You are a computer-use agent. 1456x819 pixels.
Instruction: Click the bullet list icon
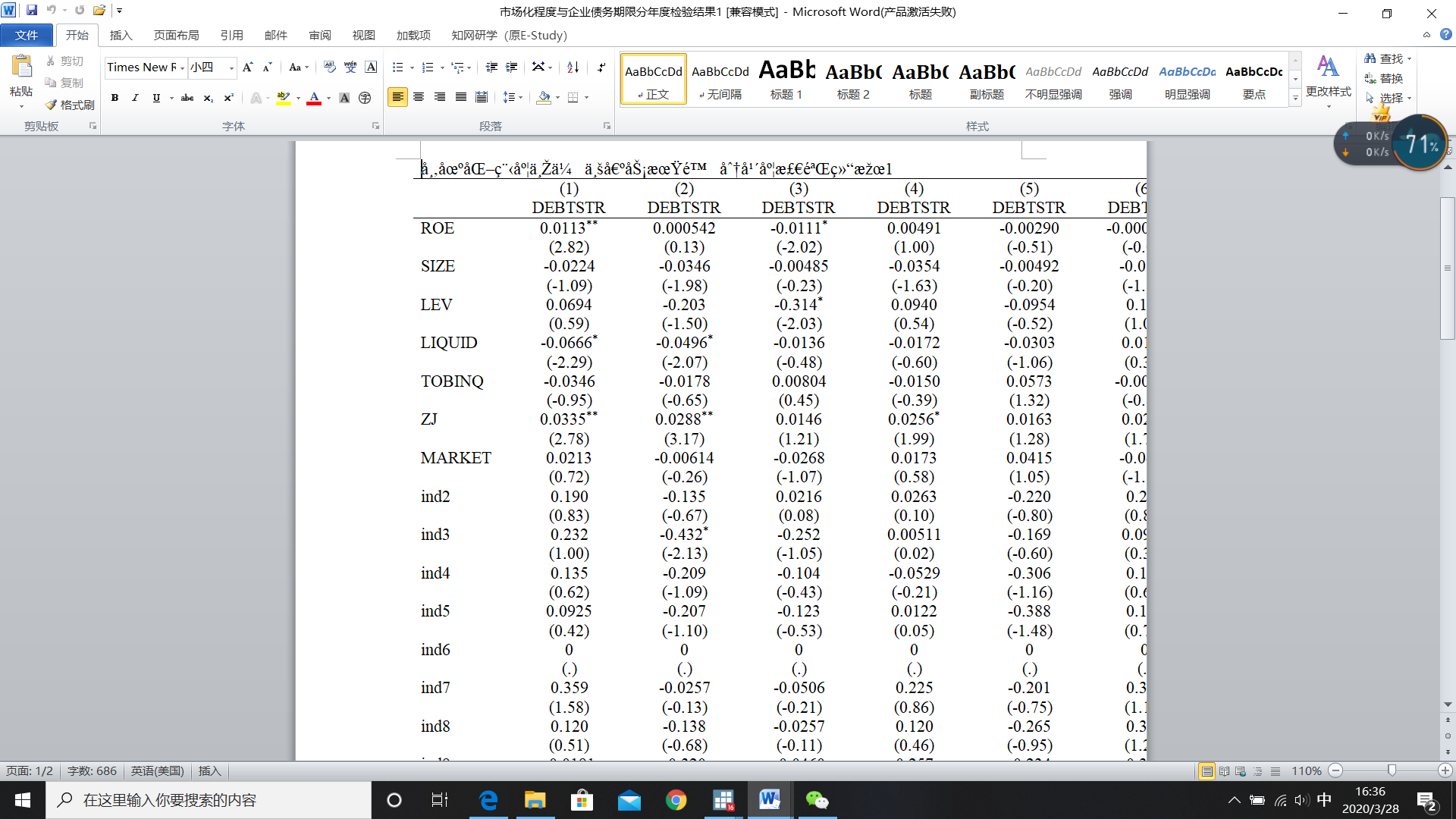coord(397,67)
